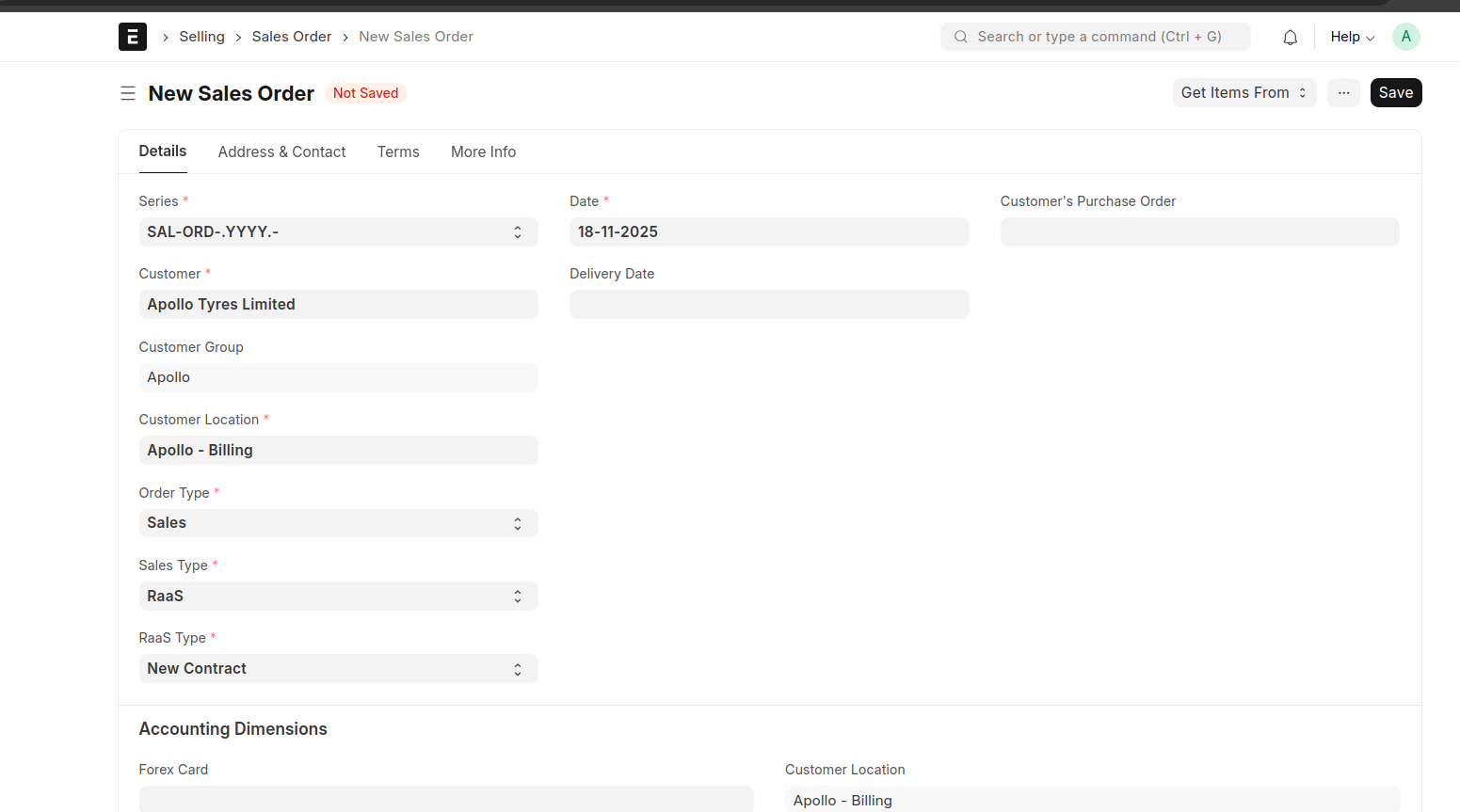
Task: Open the Help dropdown menu
Action: pyautogui.click(x=1352, y=37)
